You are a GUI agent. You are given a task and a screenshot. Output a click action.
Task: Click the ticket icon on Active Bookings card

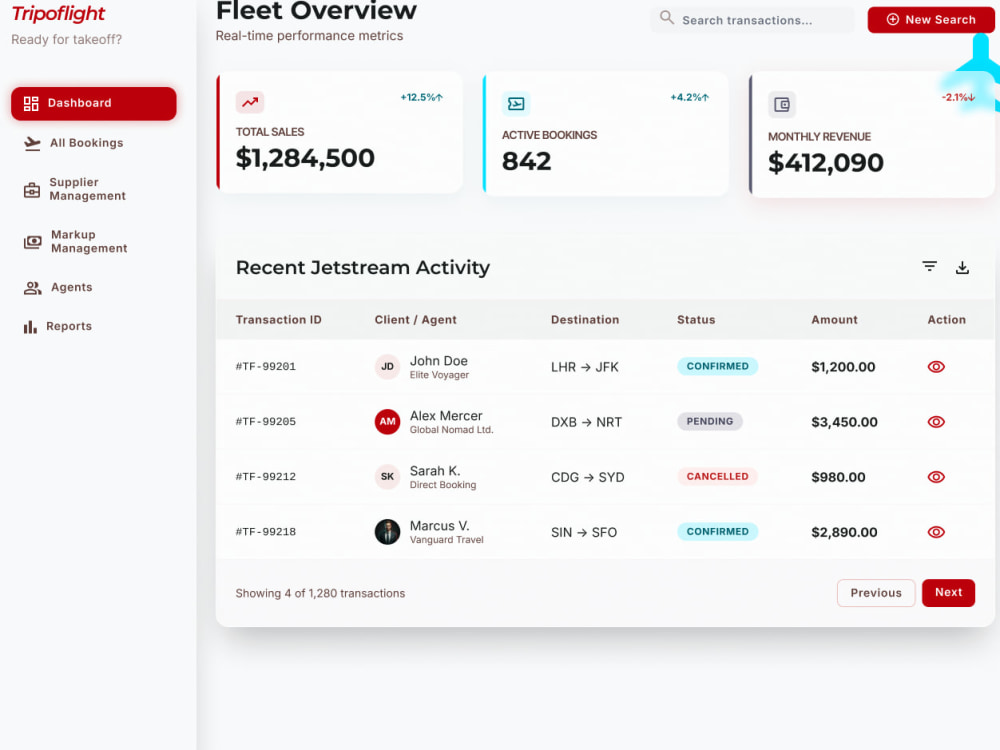coord(516,103)
